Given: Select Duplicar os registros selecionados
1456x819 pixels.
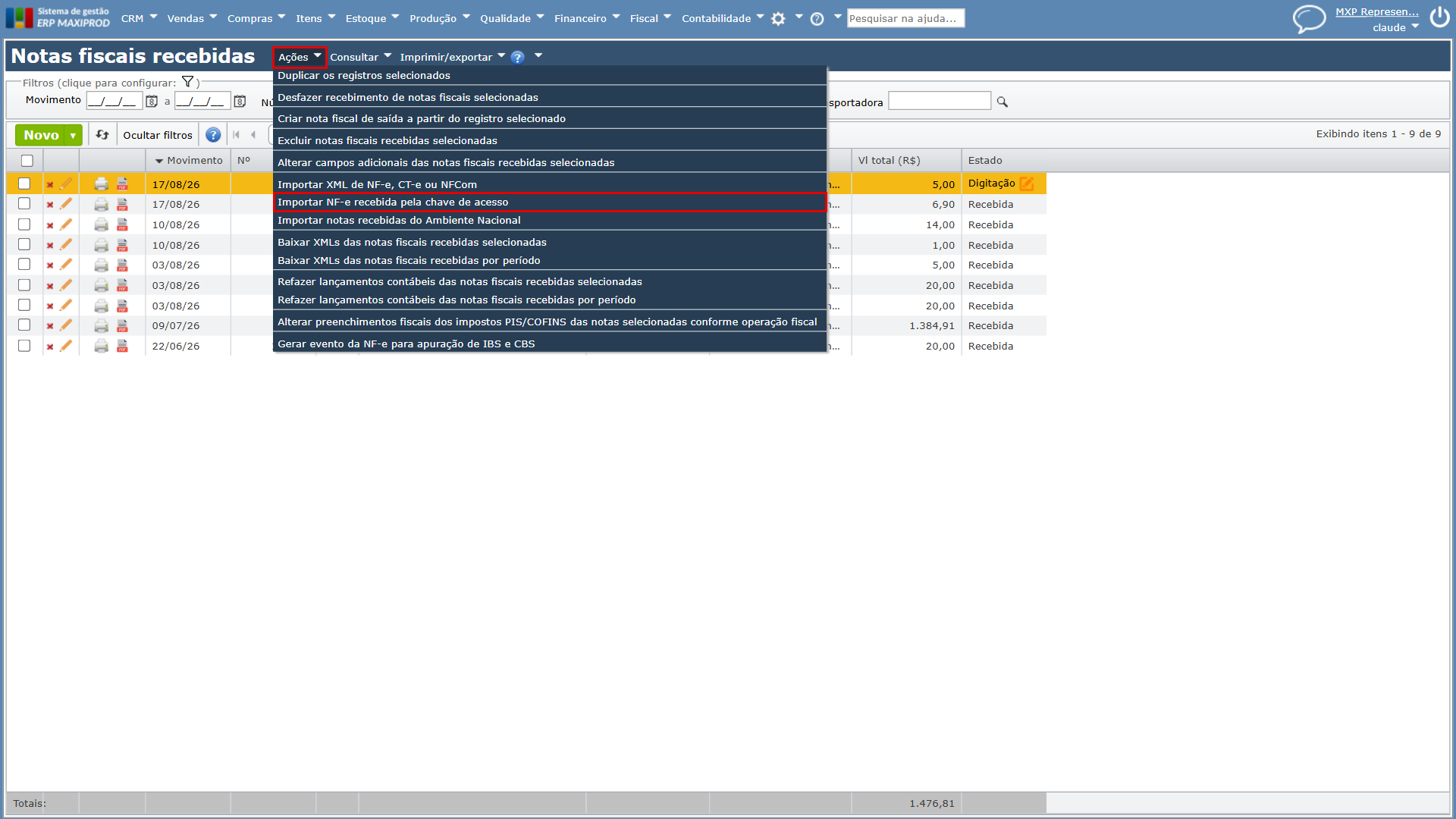Looking at the screenshot, I should 549,75.
